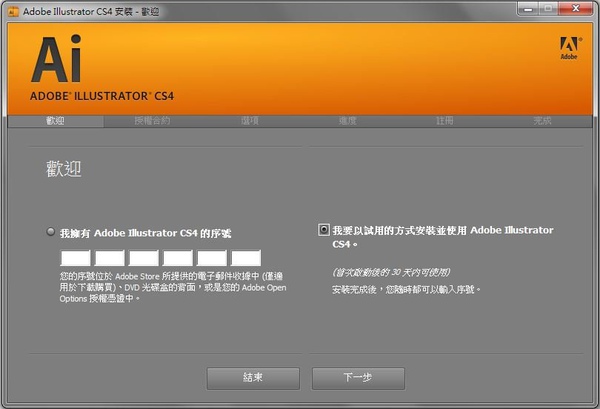Click the installer icon in title bar

click(13, 12)
